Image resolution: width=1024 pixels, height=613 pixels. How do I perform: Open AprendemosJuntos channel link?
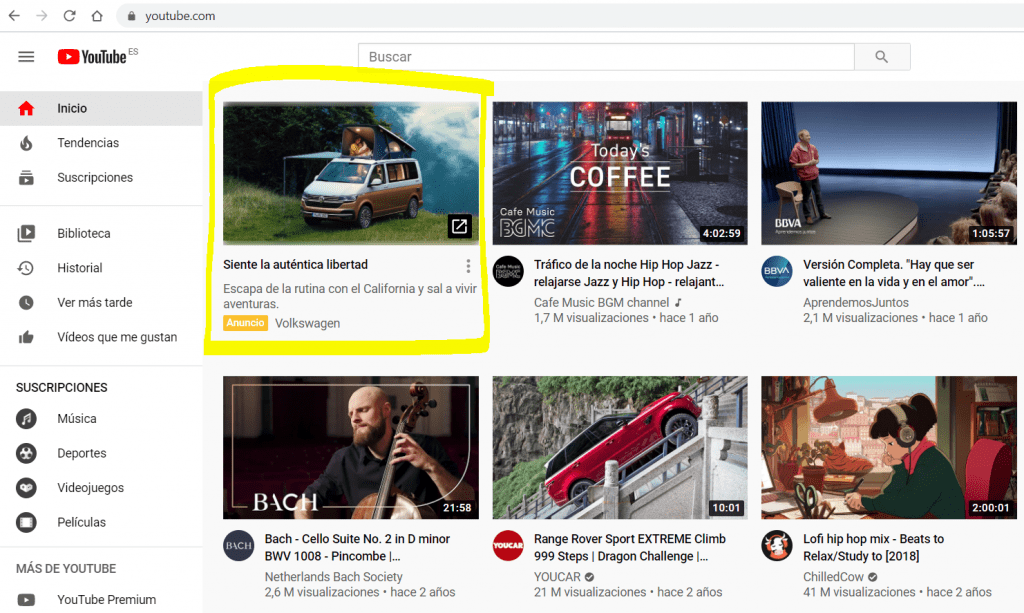point(856,302)
